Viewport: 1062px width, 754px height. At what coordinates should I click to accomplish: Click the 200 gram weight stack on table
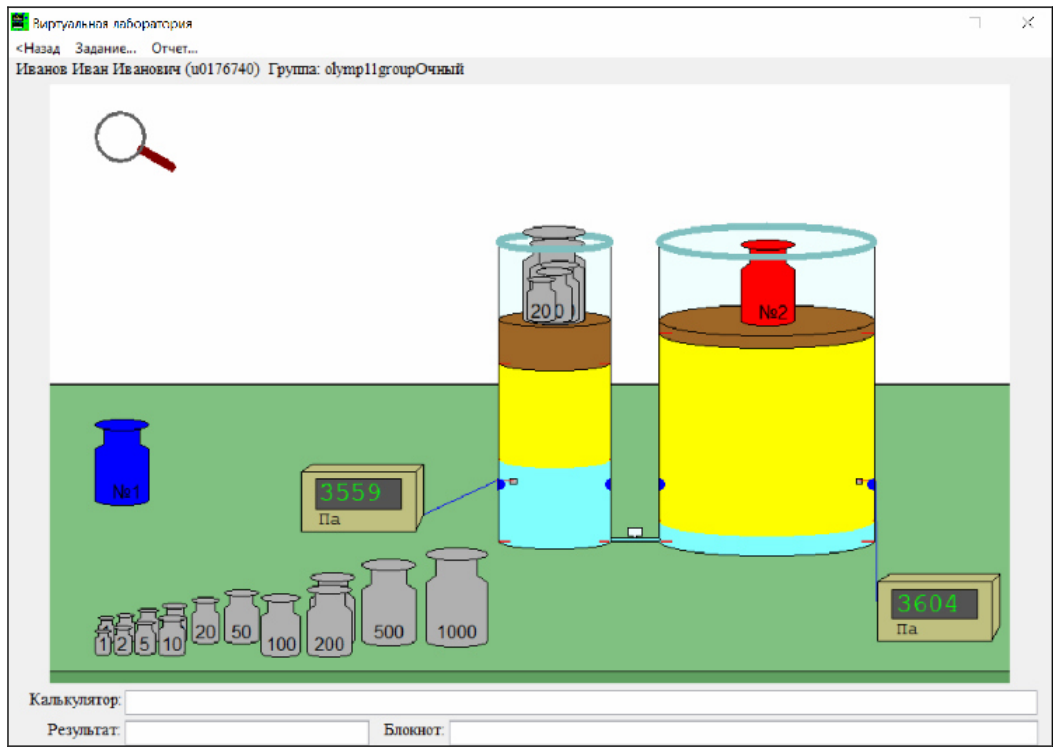330,614
